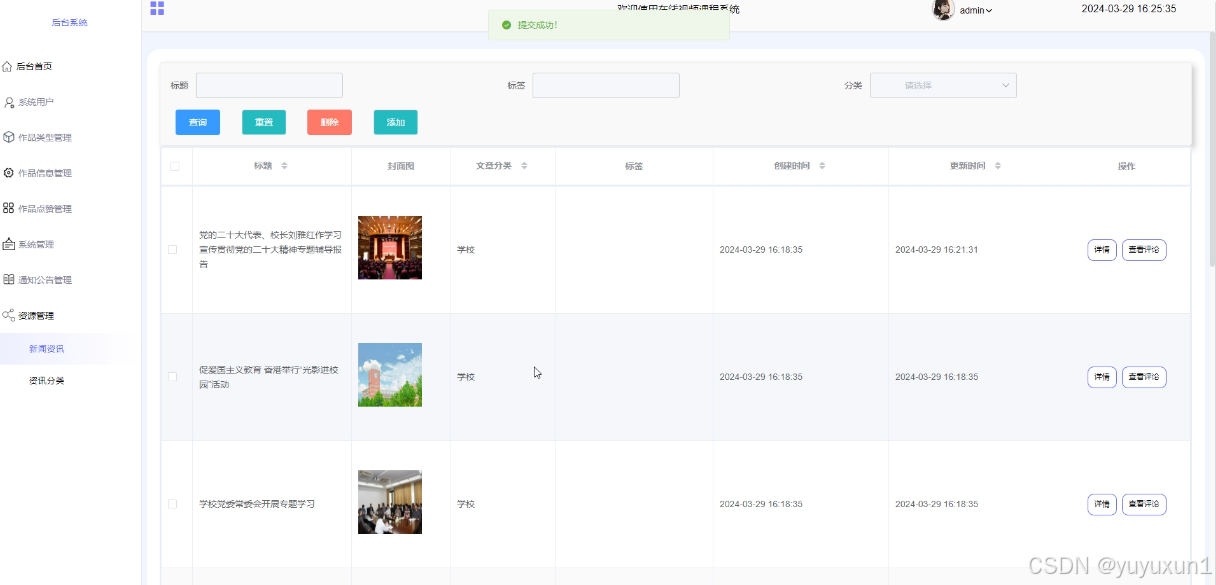Click the red 删除 button
The height and width of the screenshot is (585, 1216).
pos(330,122)
